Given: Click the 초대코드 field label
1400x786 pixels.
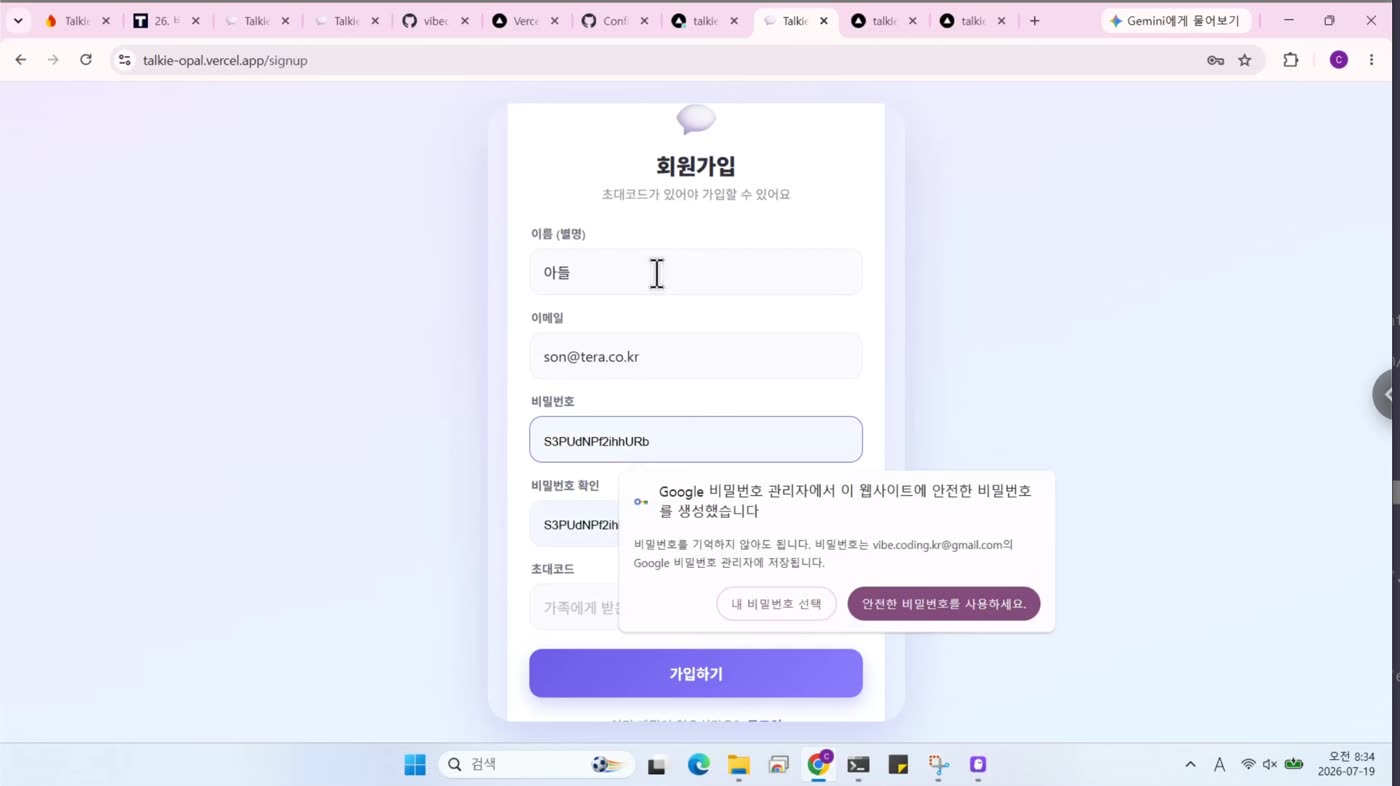Looking at the screenshot, I should coord(552,569).
